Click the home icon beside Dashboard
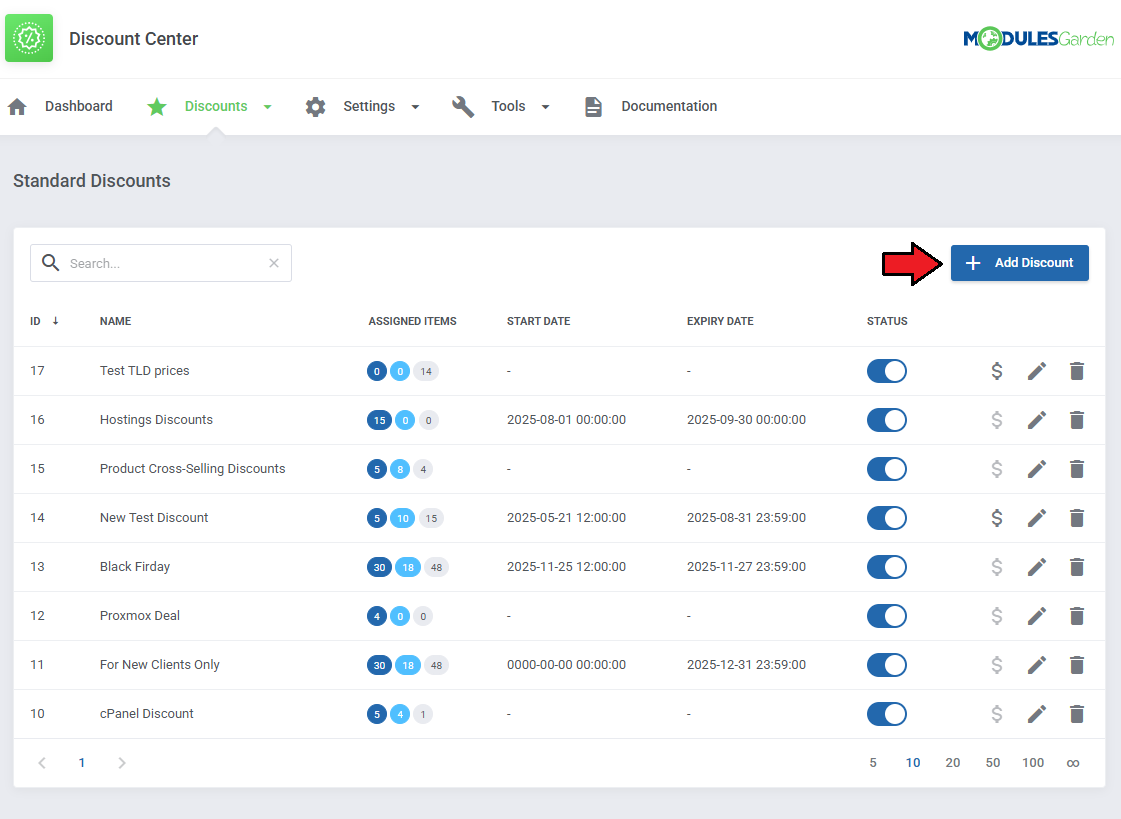1121x819 pixels. click(17, 106)
